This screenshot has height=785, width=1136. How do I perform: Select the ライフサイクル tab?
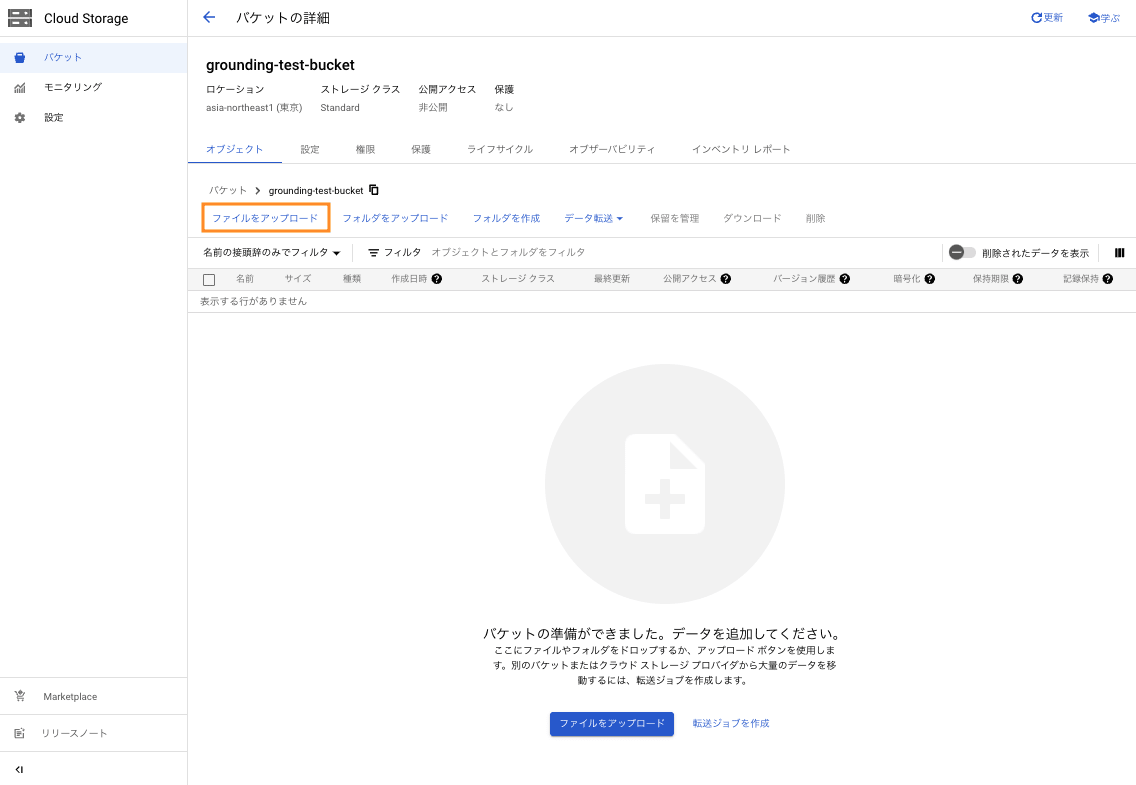(x=500, y=149)
